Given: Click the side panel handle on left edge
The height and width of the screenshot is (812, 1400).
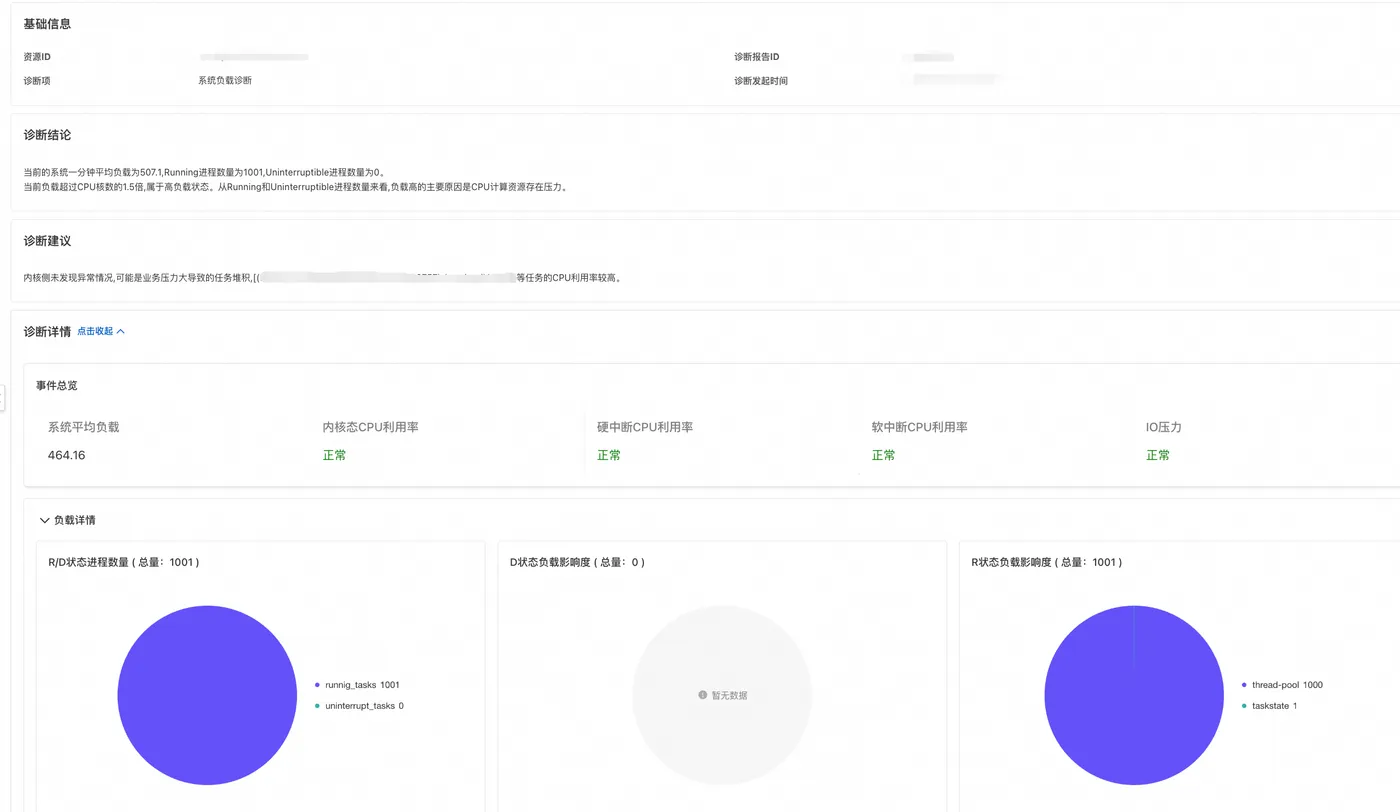Looking at the screenshot, I should coord(2,398).
